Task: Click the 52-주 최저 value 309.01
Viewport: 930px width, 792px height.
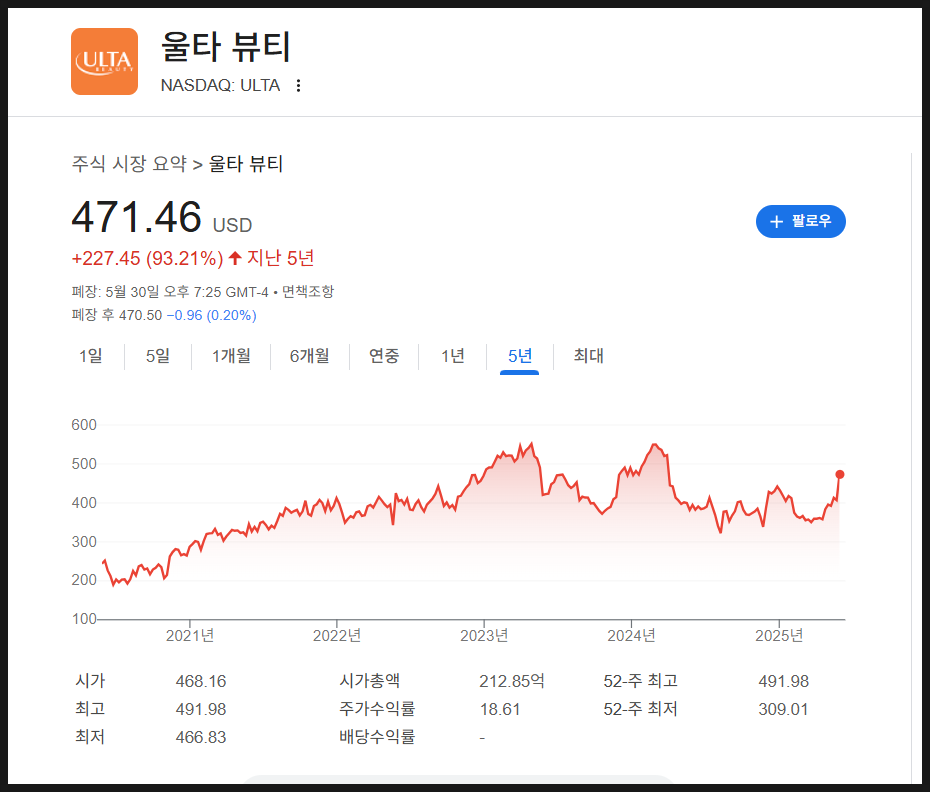Action: coord(784,709)
